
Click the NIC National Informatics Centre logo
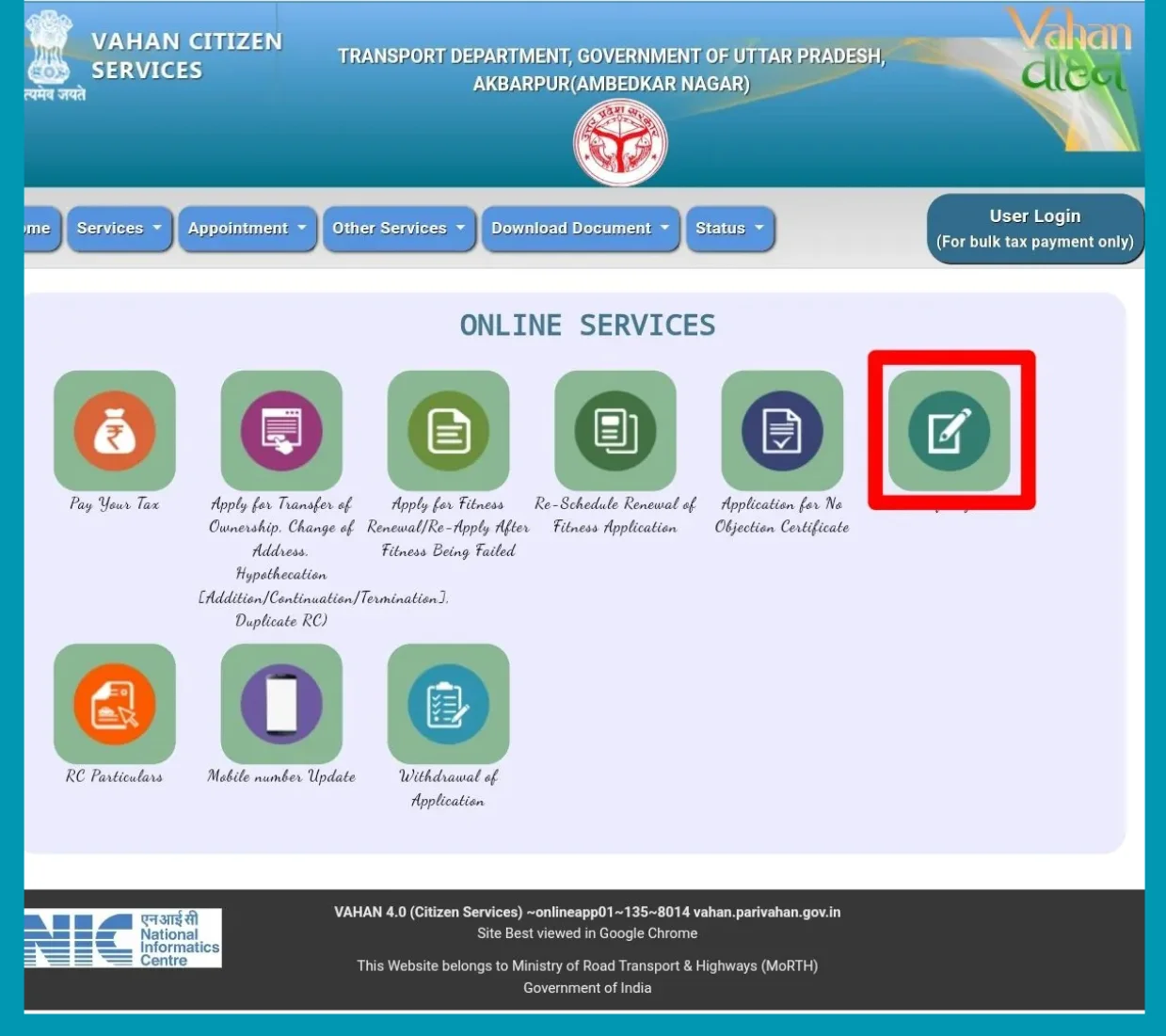(x=123, y=938)
